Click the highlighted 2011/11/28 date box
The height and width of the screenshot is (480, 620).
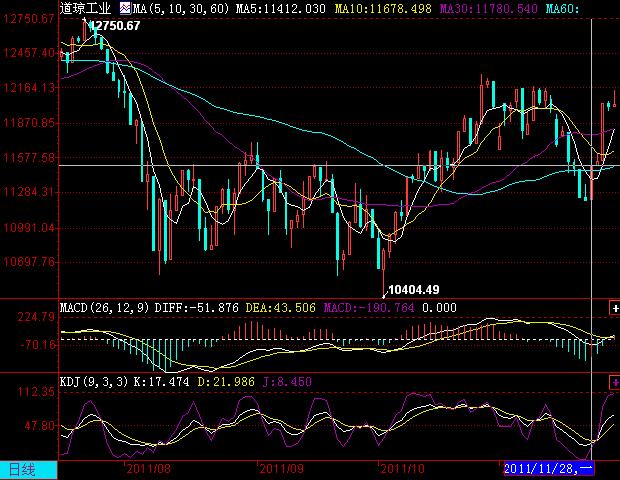548,469
